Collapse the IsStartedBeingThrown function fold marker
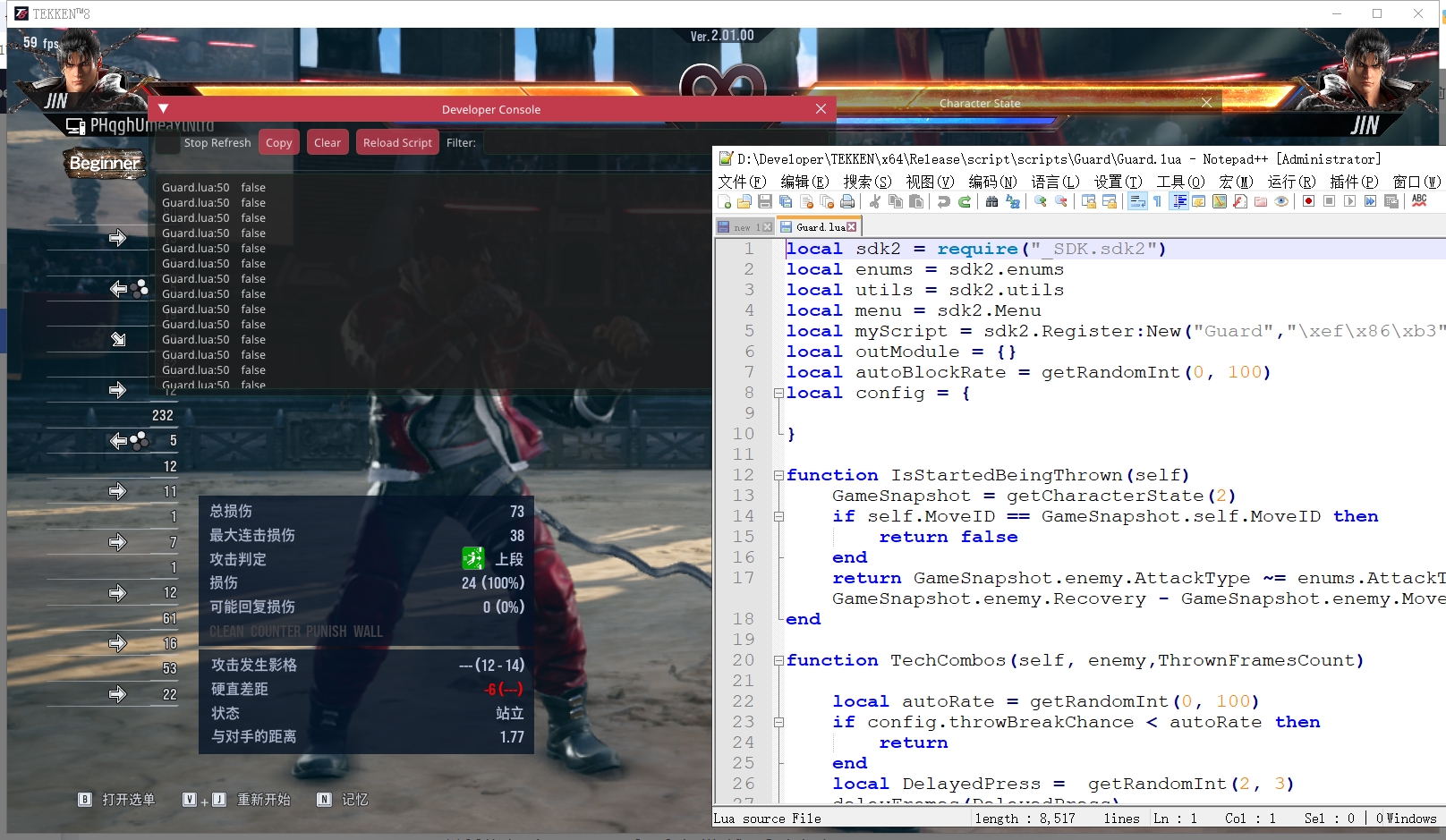The height and width of the screenshot is (840, 1446). [778, 475]
